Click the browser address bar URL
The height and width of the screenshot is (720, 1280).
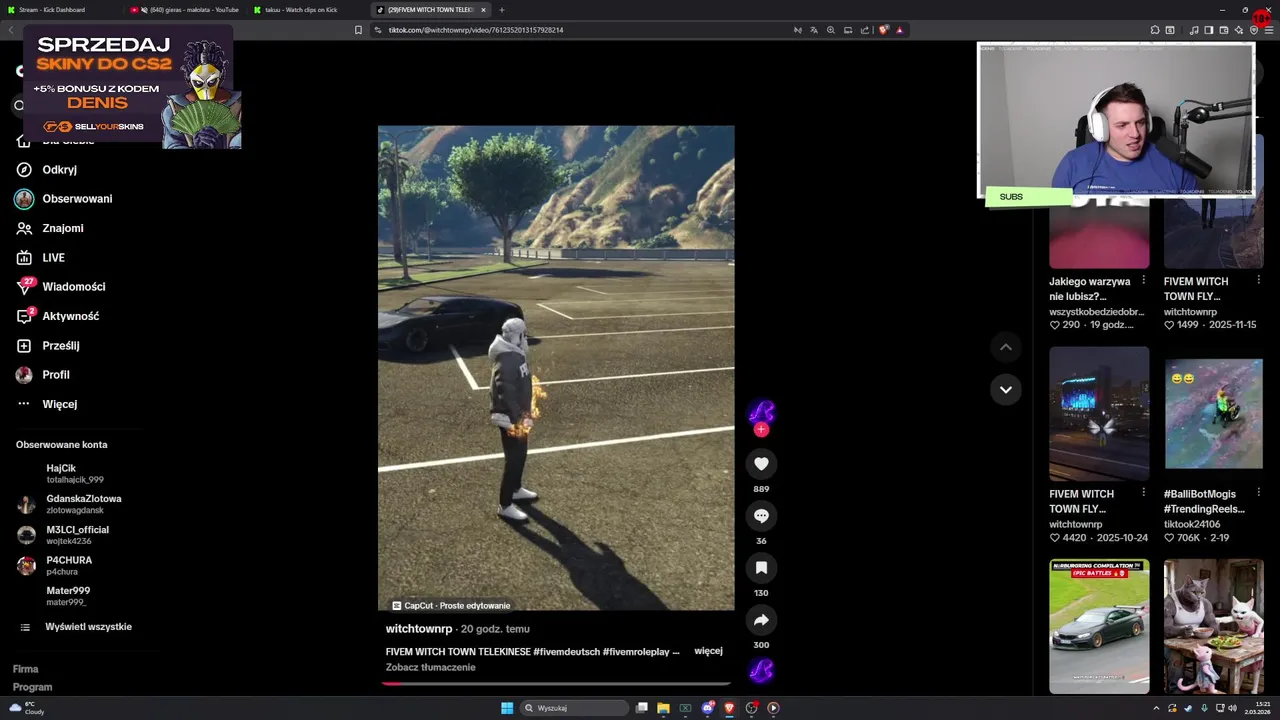[476, 30]
